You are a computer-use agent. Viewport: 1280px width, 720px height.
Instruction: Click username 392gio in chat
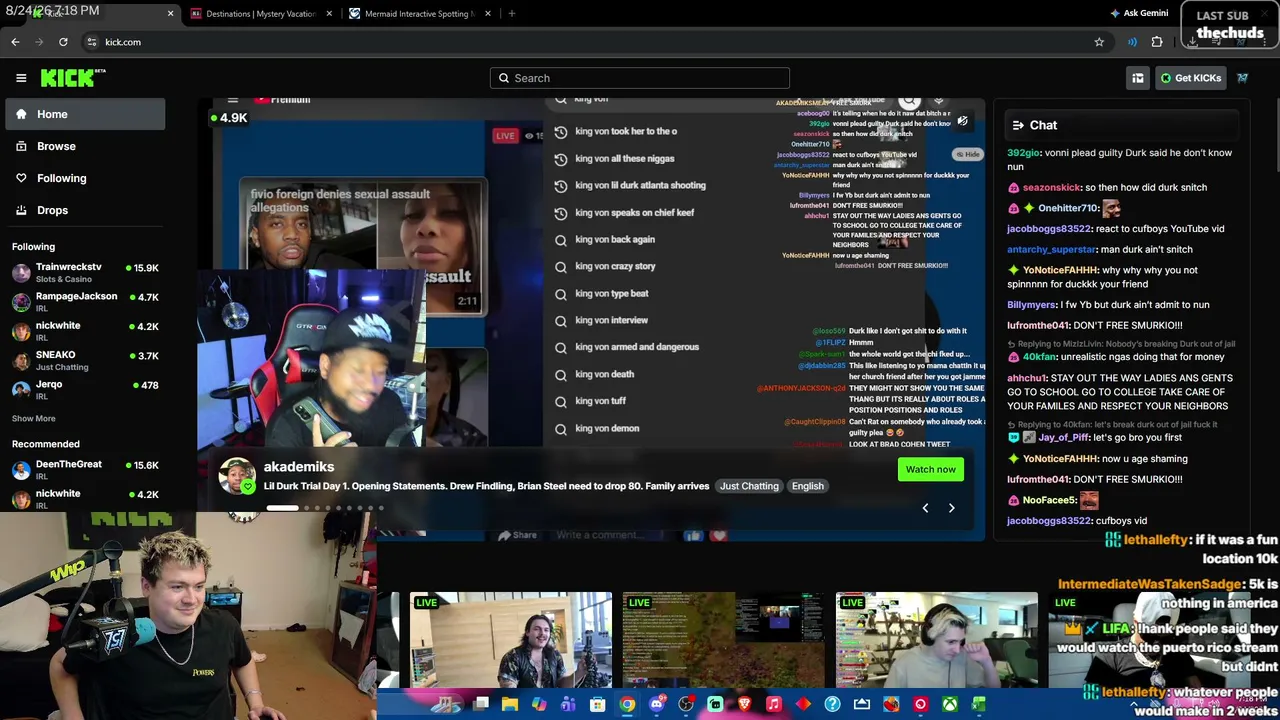click(1024, 153)
